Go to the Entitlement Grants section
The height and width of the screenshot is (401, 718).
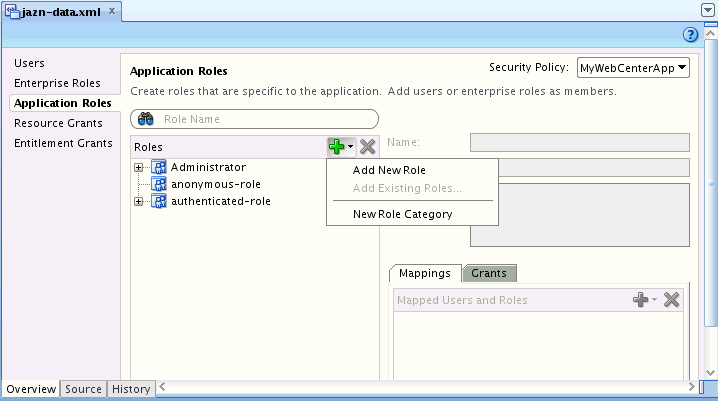click(x=63, y=143)
